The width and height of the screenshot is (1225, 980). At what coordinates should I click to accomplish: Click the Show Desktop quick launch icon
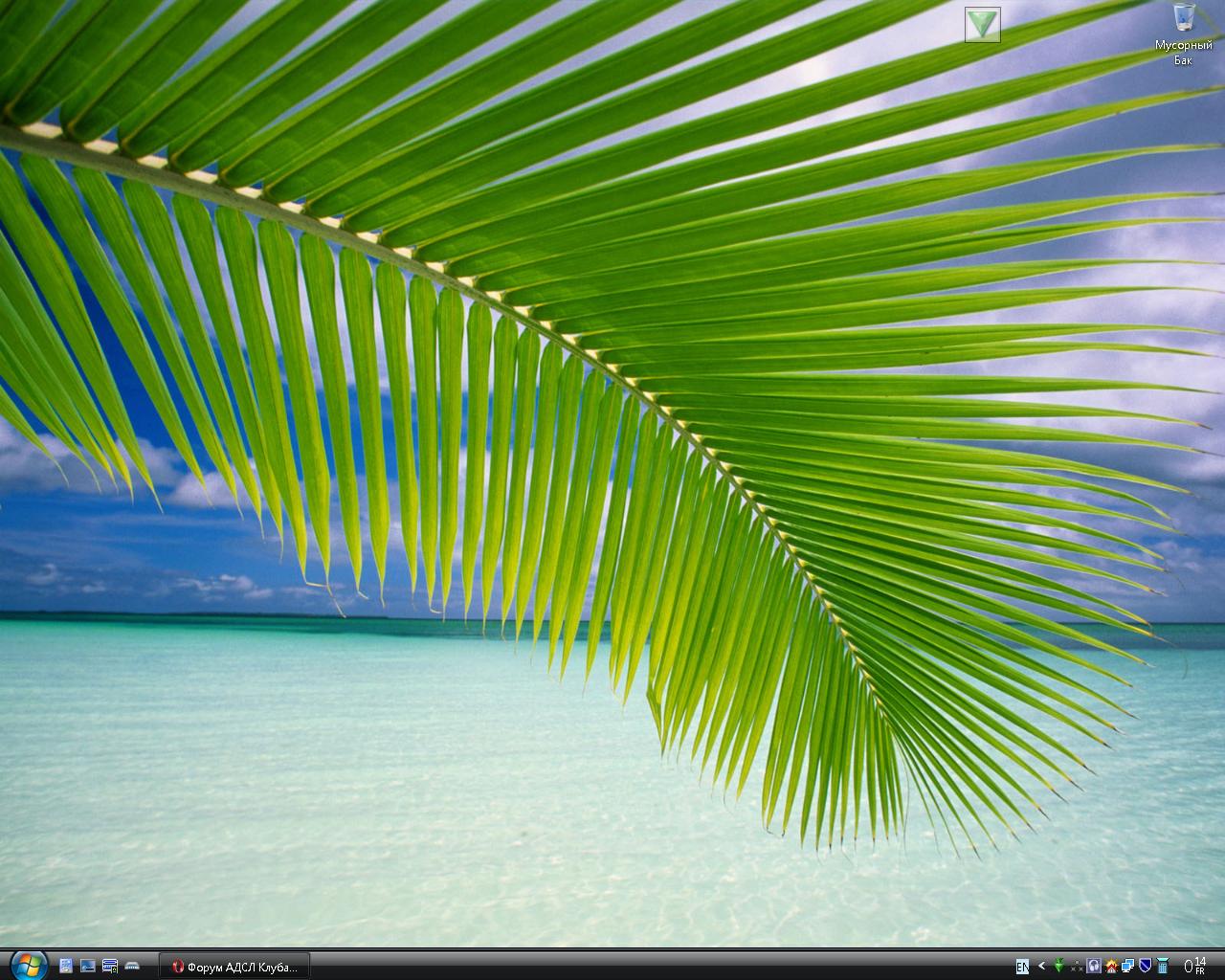88,966
